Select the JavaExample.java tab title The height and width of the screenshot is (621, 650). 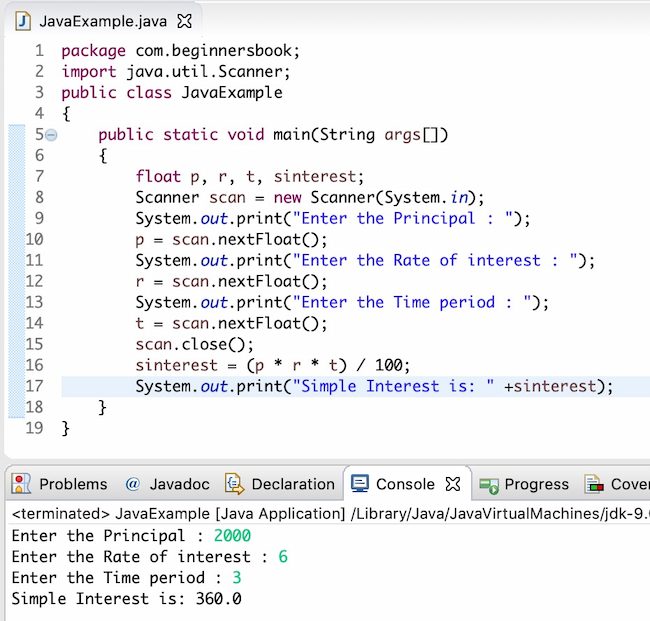tap(102, 20)
